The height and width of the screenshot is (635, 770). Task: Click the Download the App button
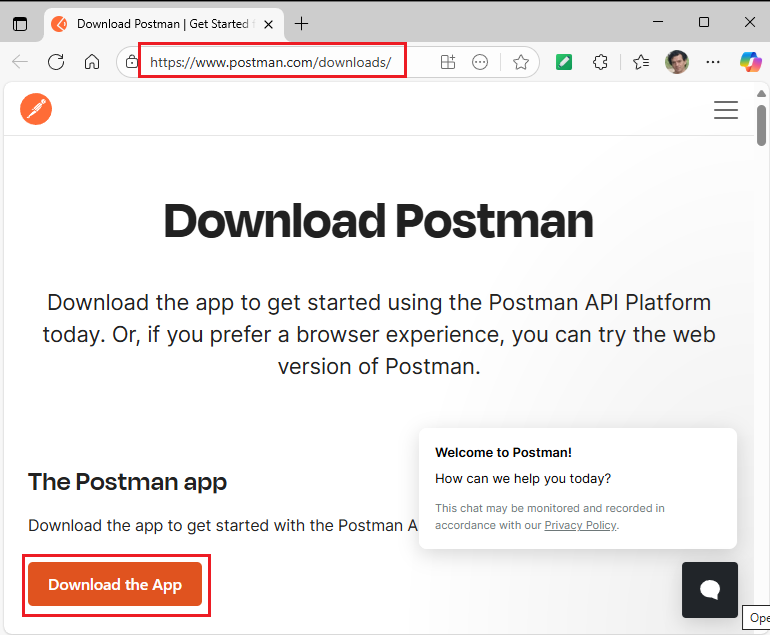115,585
